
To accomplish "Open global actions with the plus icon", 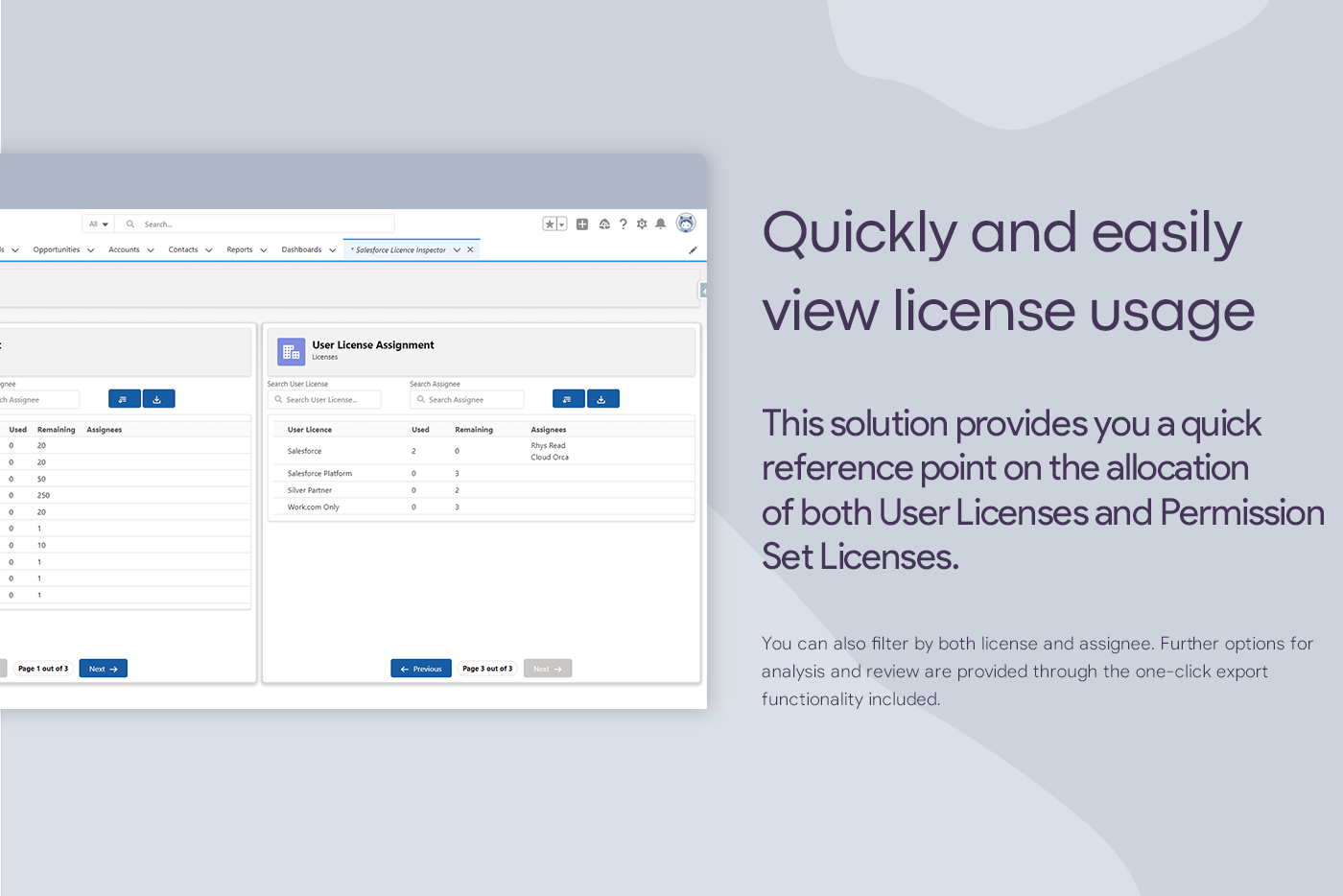I will coord(582,224).
